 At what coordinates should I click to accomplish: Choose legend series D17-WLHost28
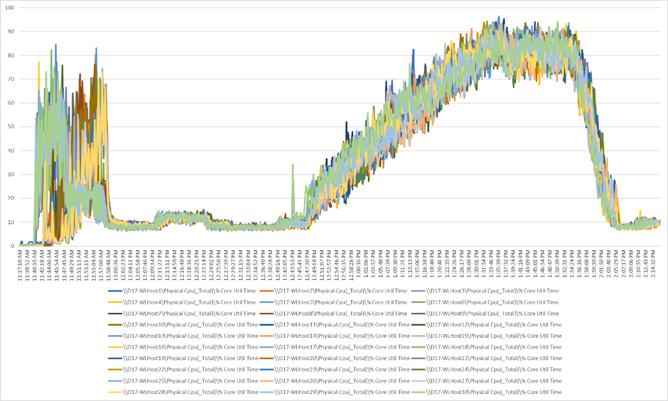click(x=183, y=392)
